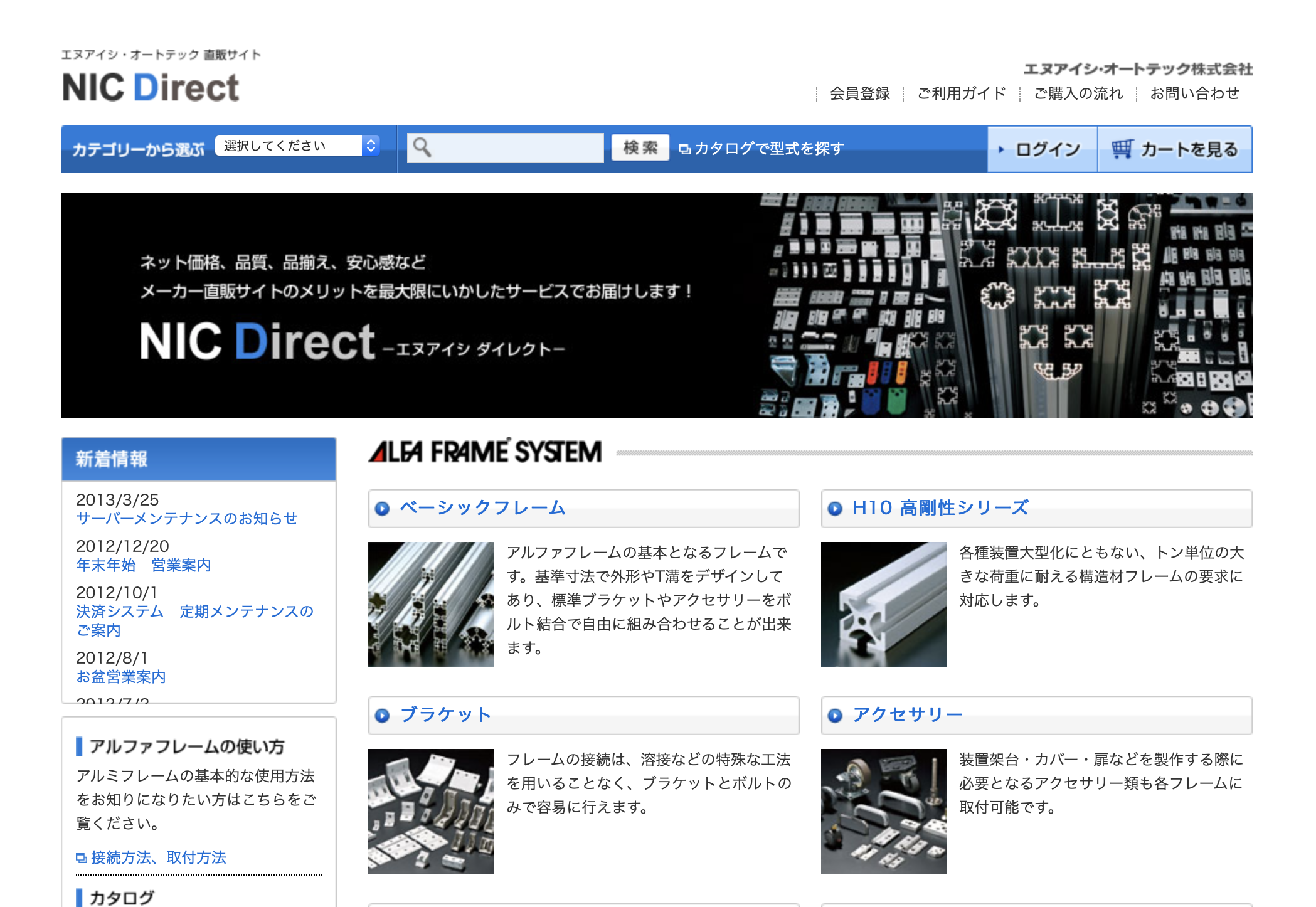
Task: Click the NIC Direct logo in header
Action: pyautogui.click(x=151, y=87)
